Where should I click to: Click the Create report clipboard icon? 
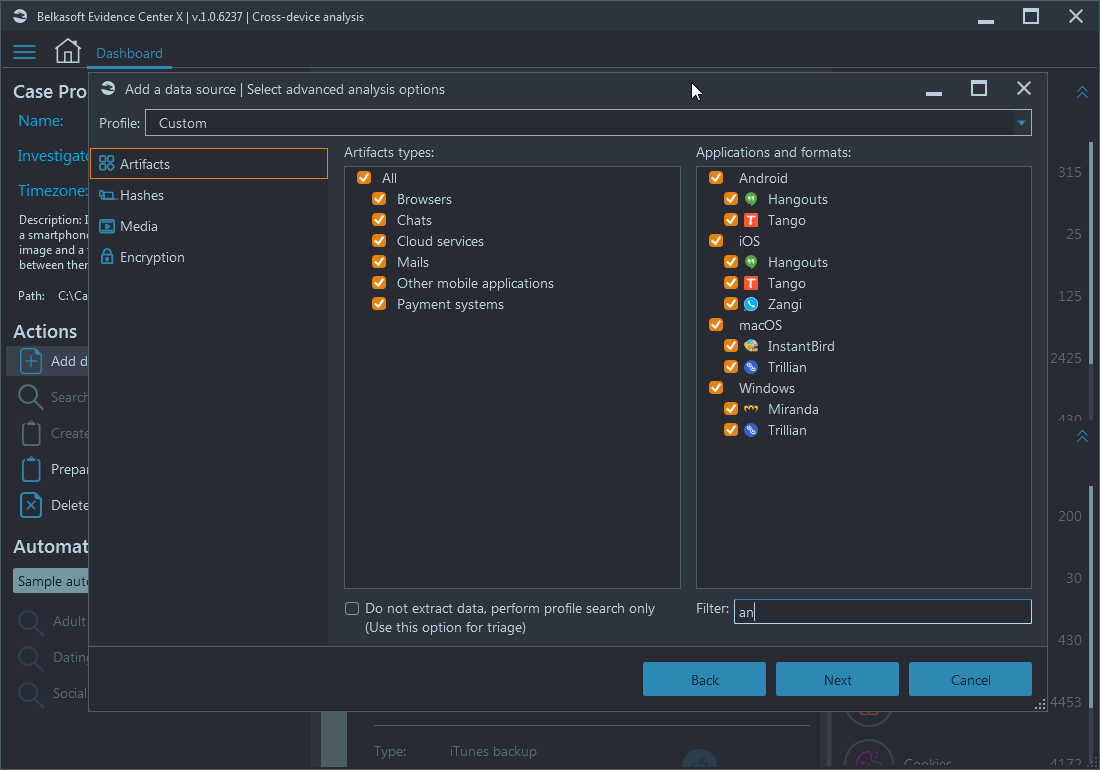pos(31,433)
